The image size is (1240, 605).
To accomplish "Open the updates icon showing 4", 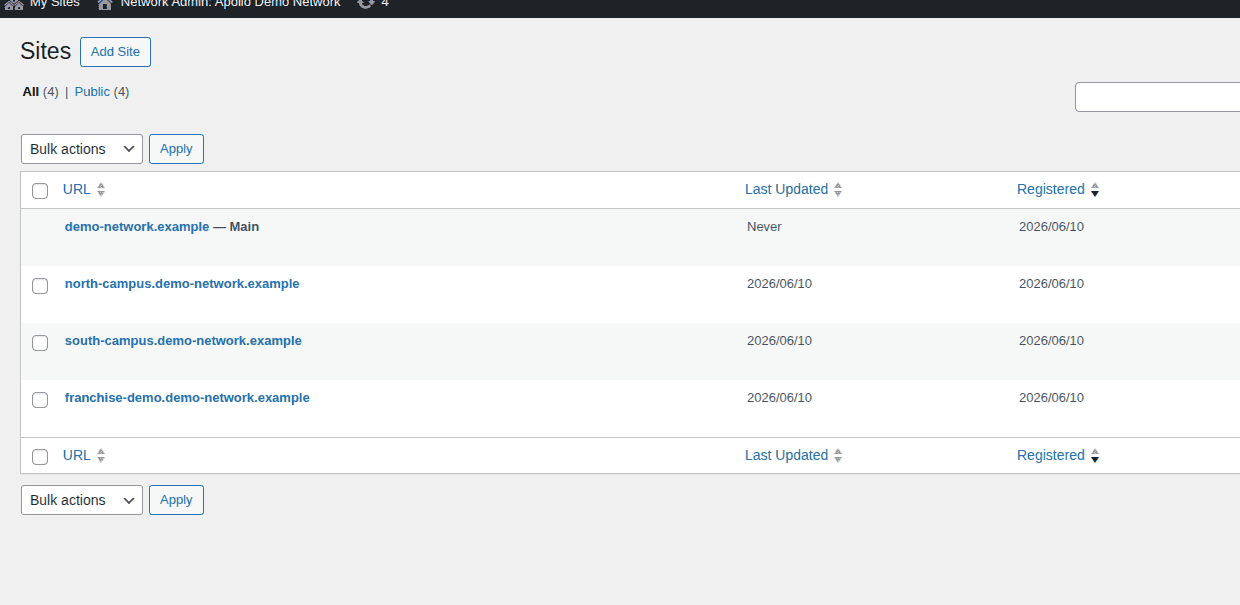I will [x=366, y=4].
